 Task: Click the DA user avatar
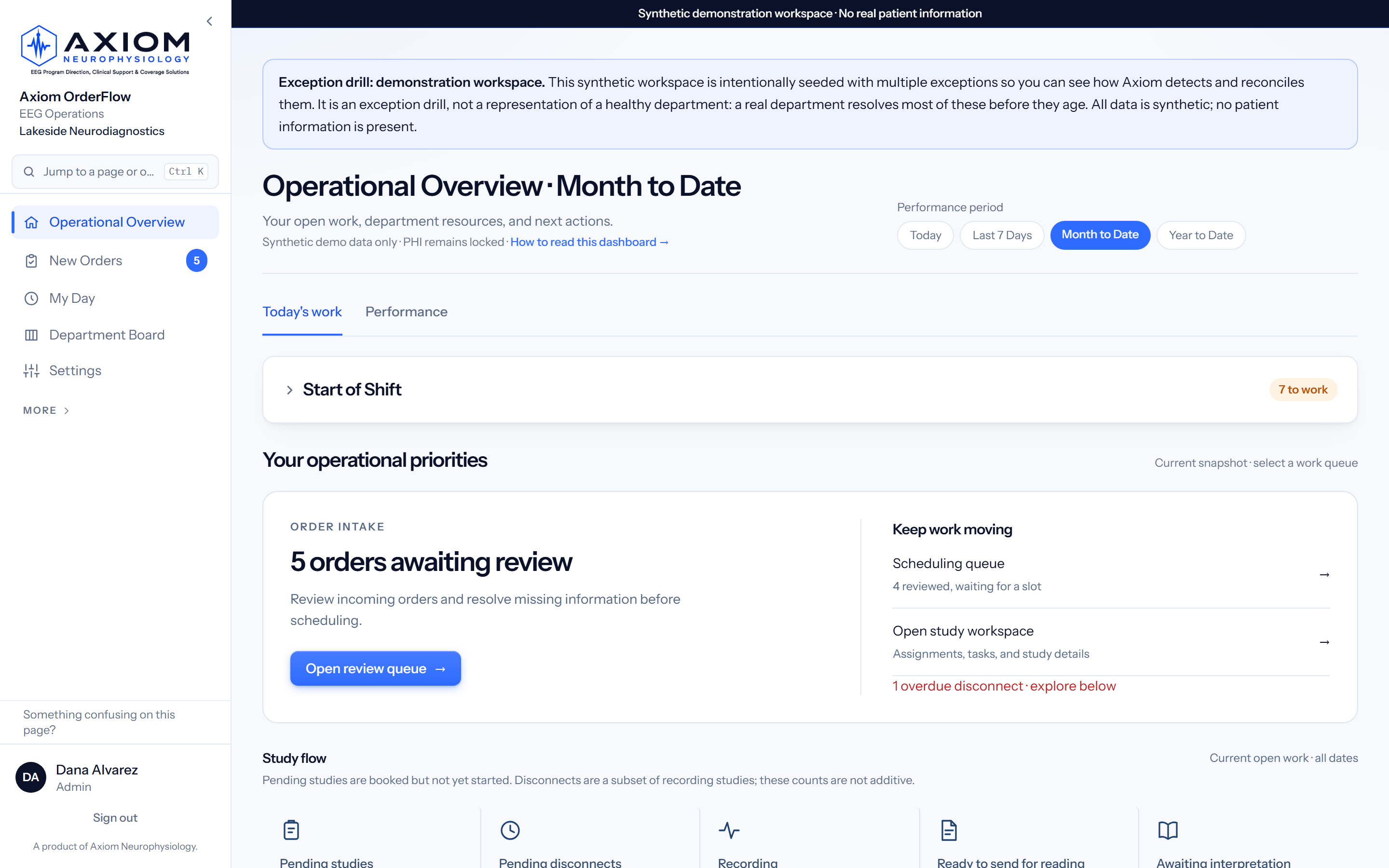click(x=31, y=777)
